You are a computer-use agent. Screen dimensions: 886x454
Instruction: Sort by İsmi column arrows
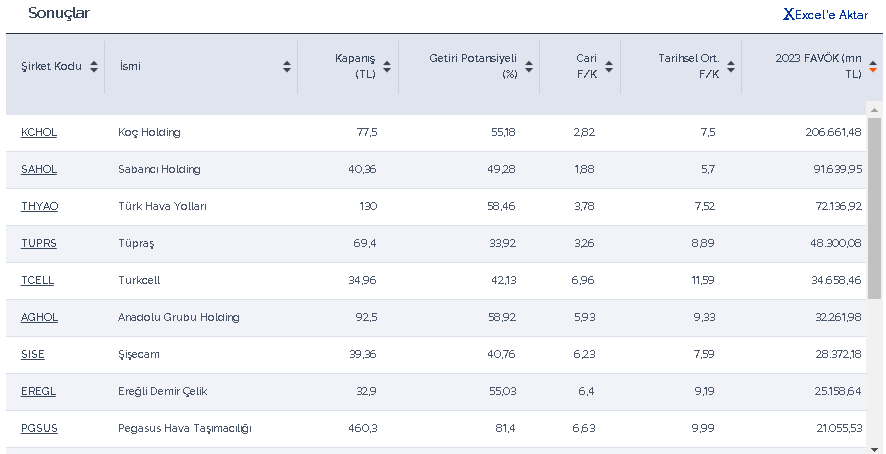click(287, 67)
